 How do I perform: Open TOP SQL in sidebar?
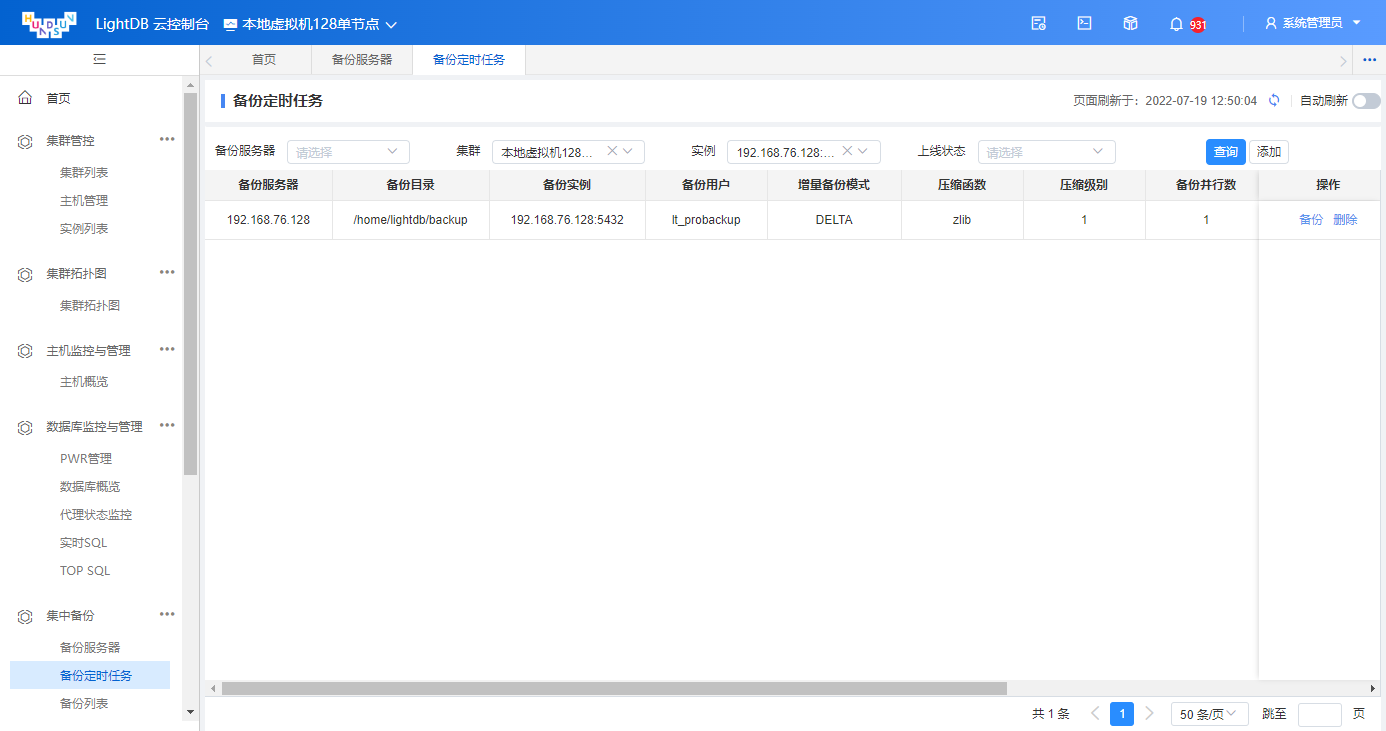pyautogui.click(x=85, y=571)
